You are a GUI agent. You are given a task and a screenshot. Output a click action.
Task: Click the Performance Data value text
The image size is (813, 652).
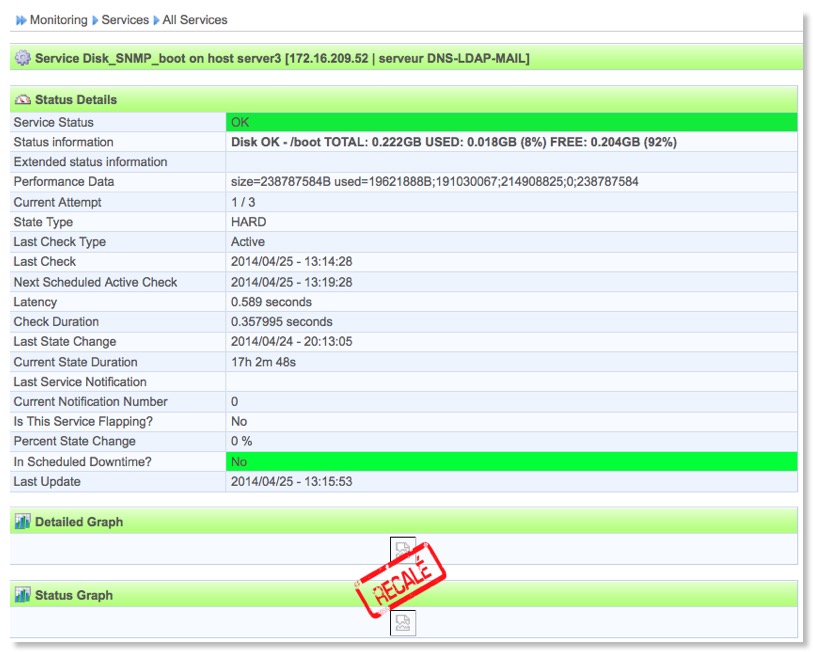click(x=435, y=182)
